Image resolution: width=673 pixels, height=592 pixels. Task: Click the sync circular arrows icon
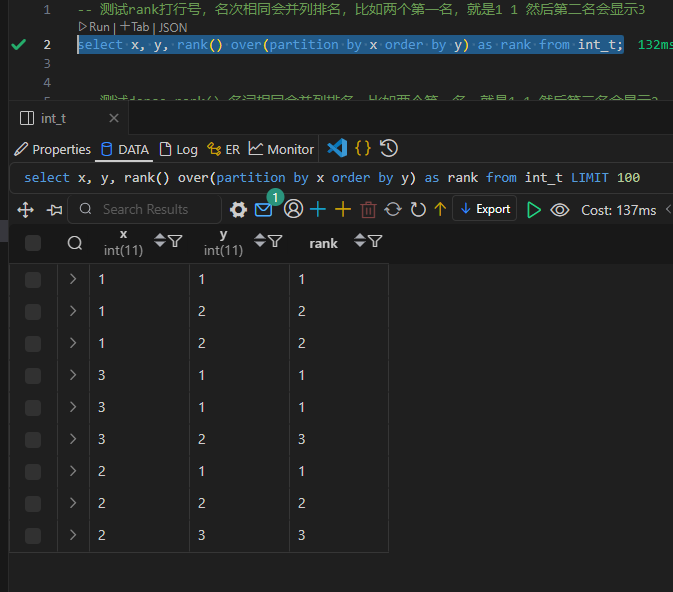(393, 209)
